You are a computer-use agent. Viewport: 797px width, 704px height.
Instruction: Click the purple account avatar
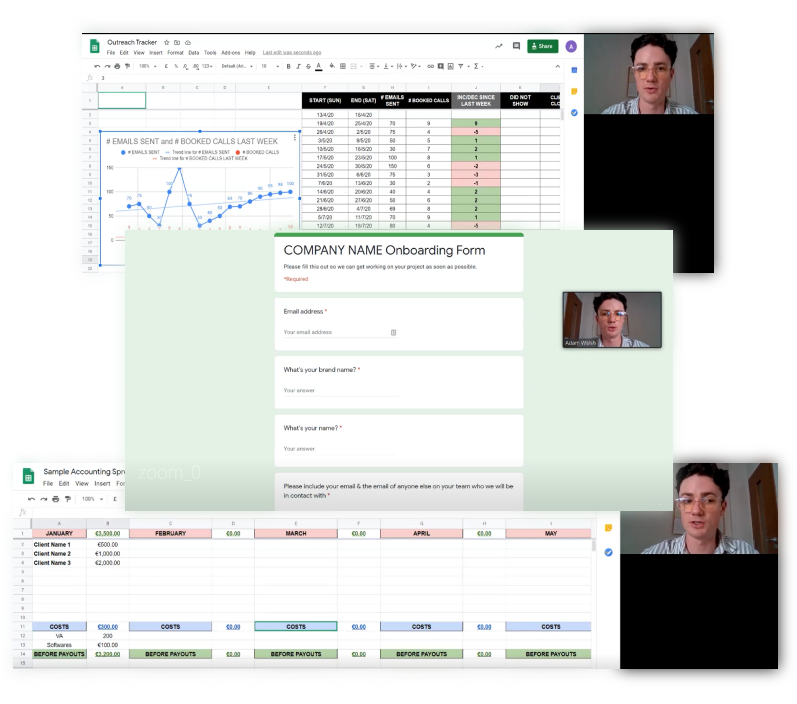coord(570,46)
